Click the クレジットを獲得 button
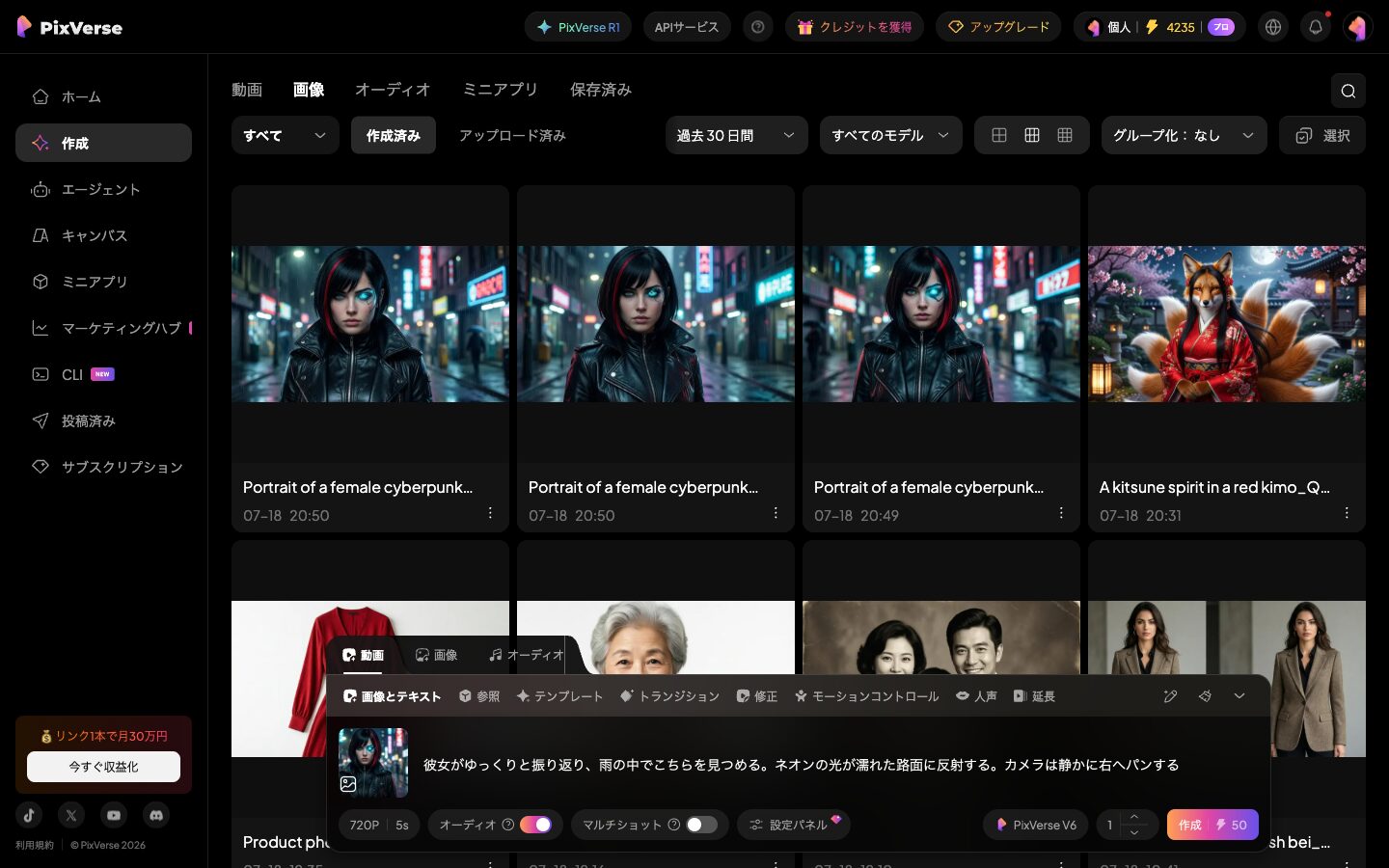 (x=855, y=27)
